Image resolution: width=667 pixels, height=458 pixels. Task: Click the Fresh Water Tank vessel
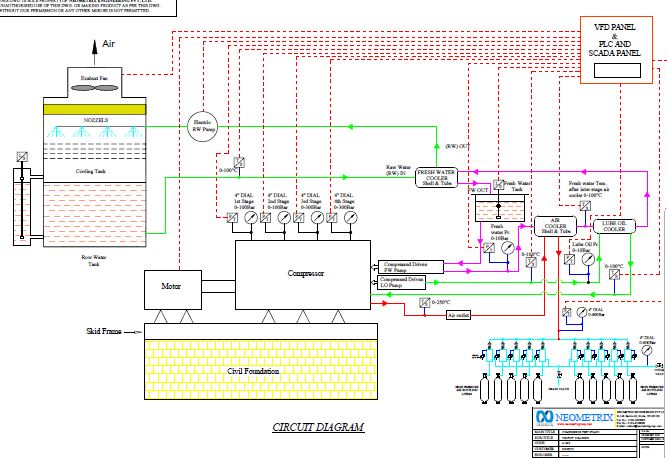point(501,208)
